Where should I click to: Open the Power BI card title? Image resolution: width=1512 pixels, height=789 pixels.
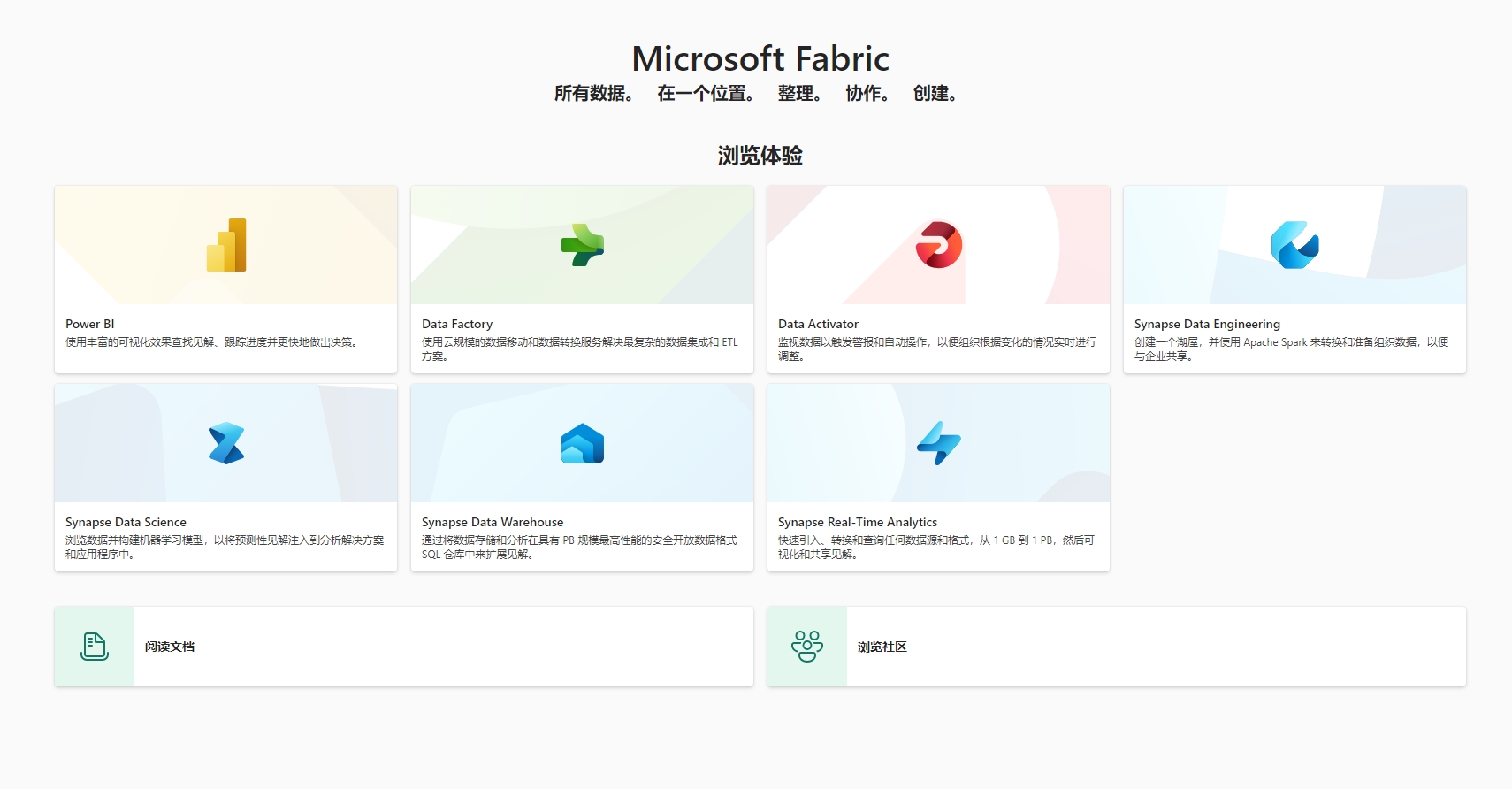tap(90, 324)
